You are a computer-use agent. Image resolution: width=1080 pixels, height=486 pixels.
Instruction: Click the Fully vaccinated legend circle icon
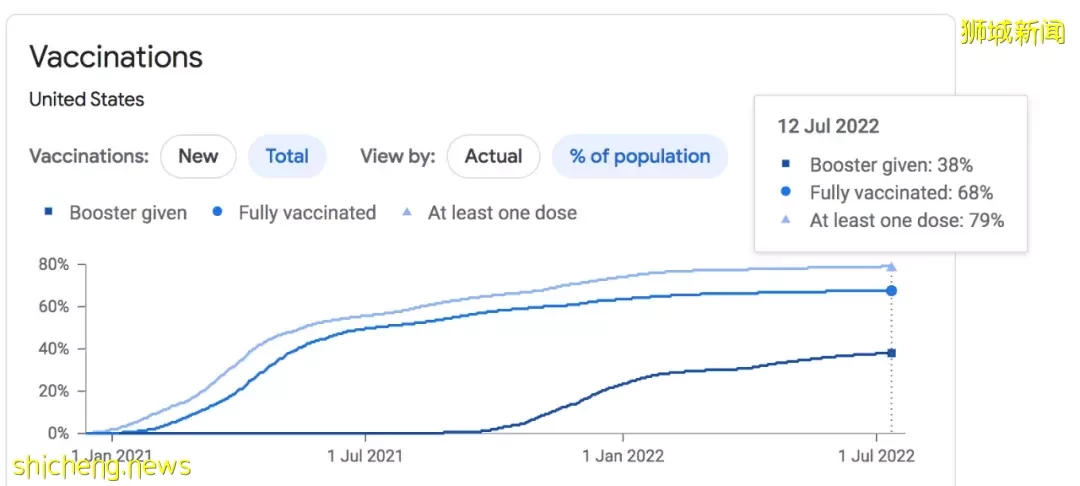(x=218, y=212)
